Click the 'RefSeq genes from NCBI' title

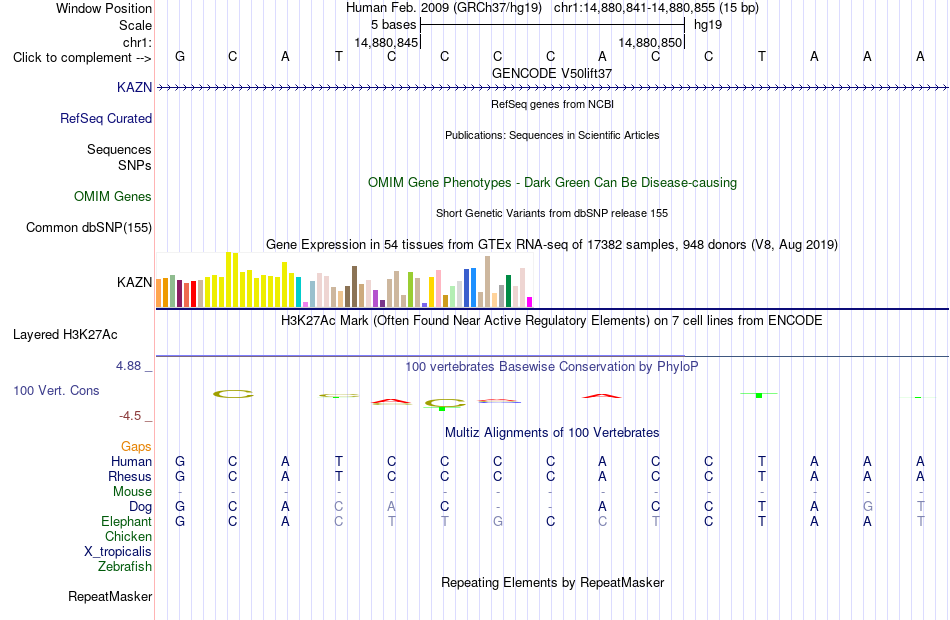coord(552,104)
